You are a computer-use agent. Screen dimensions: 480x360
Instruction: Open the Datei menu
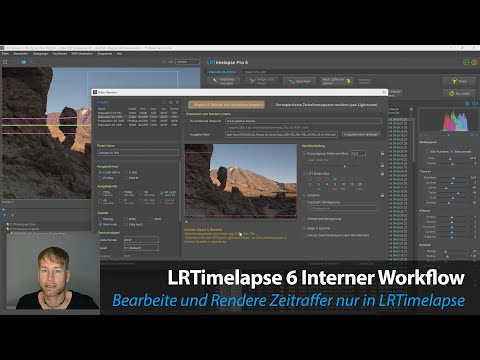(x=6, y=54)
